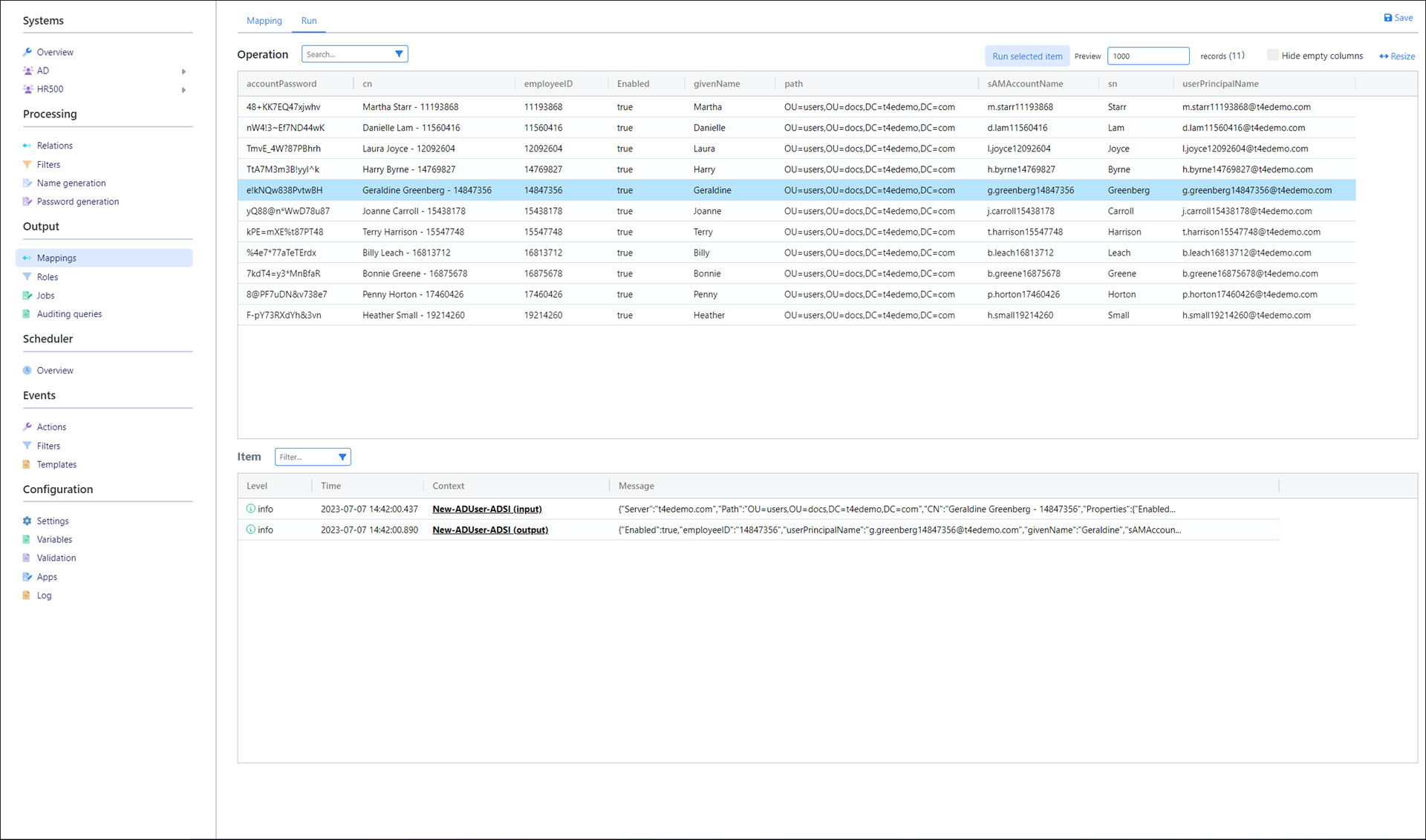Open Auditing queries page

pos(69,314)
